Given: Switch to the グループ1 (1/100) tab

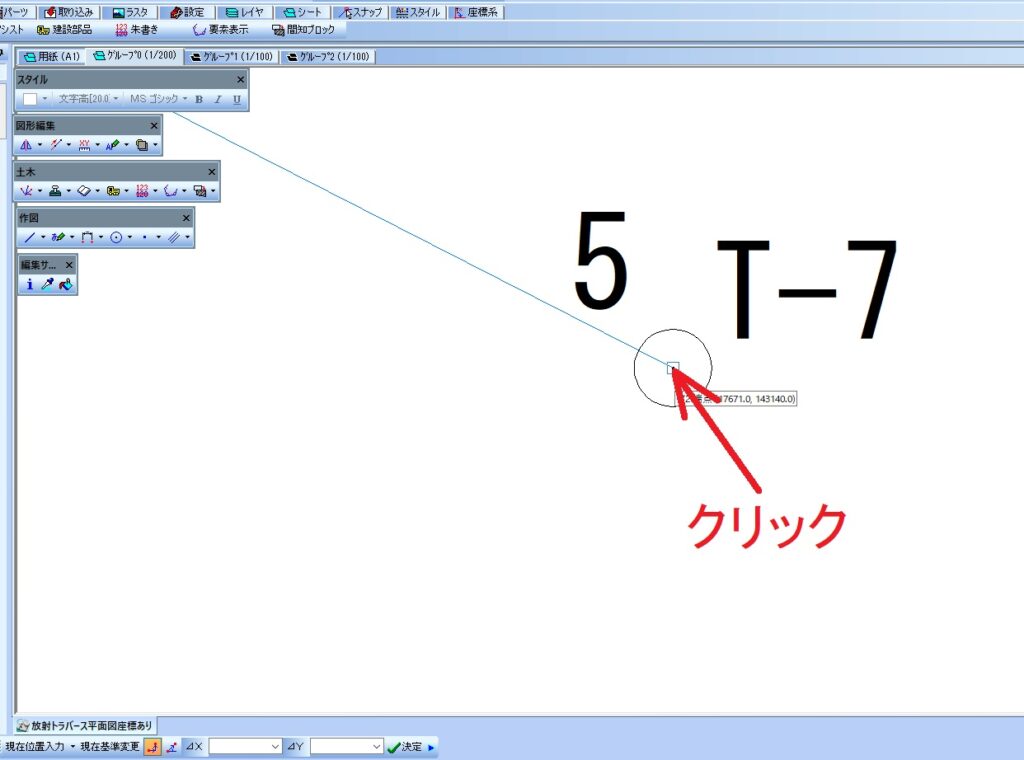Looking at the screenshot, I should click(231, 57).
